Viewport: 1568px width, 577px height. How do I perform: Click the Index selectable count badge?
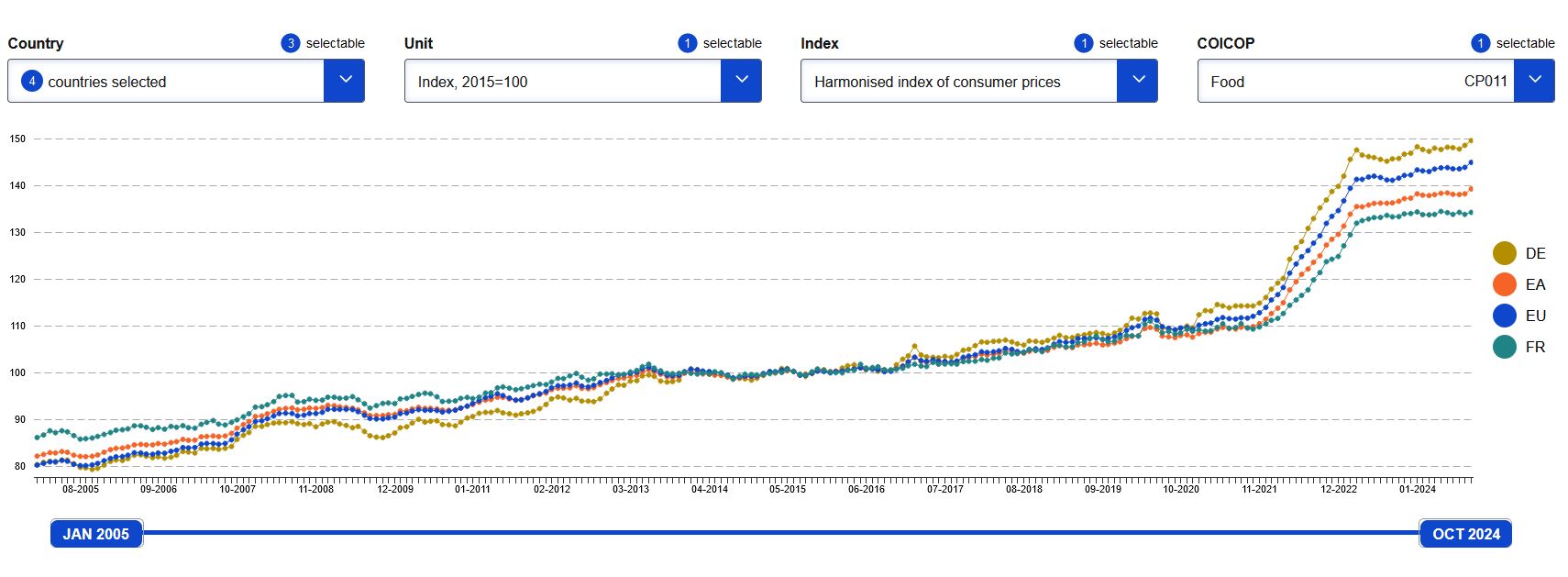[x=1084, y=43]
